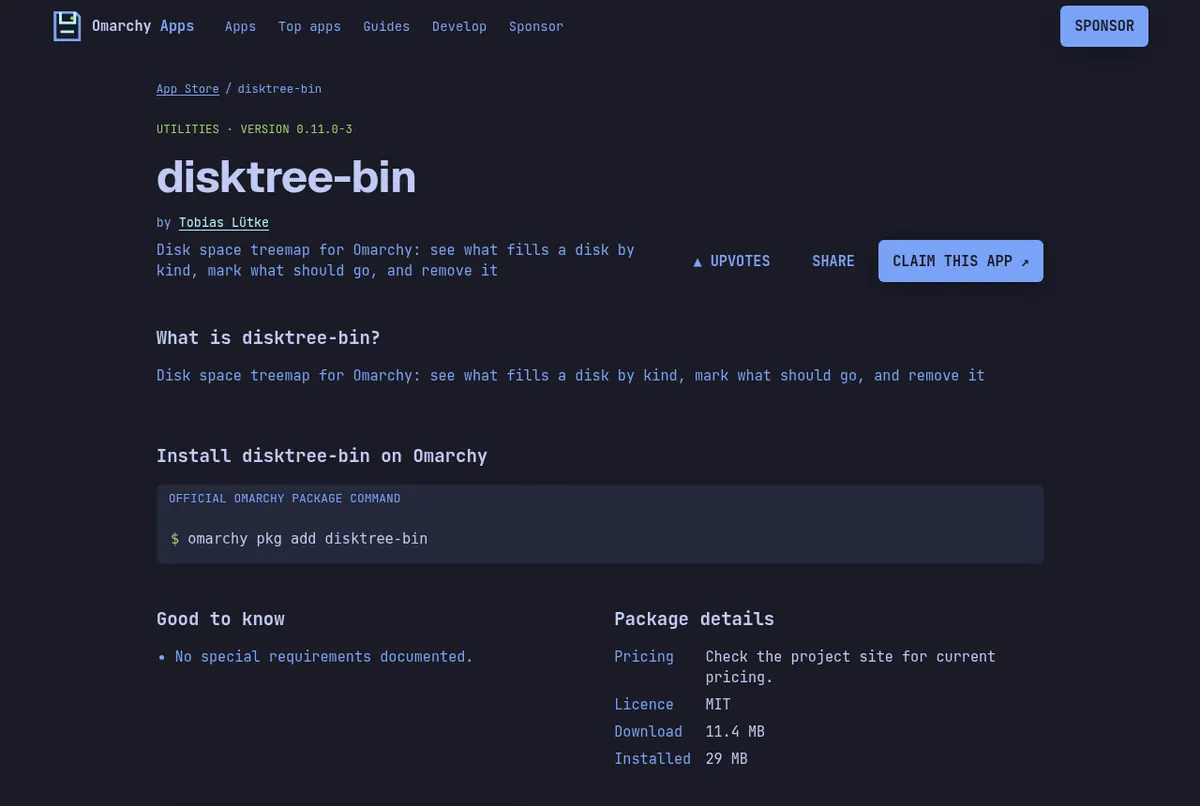Image resolution: width=1200 pixels, height=806 pixels.
Task: Click the blue SPONSOR button
Action: coord(1104,26)
